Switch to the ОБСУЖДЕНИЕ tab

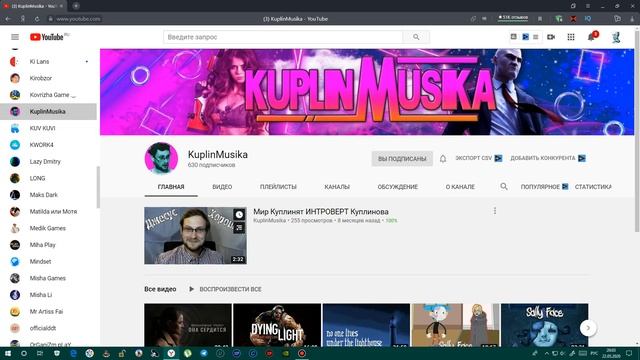398,187
